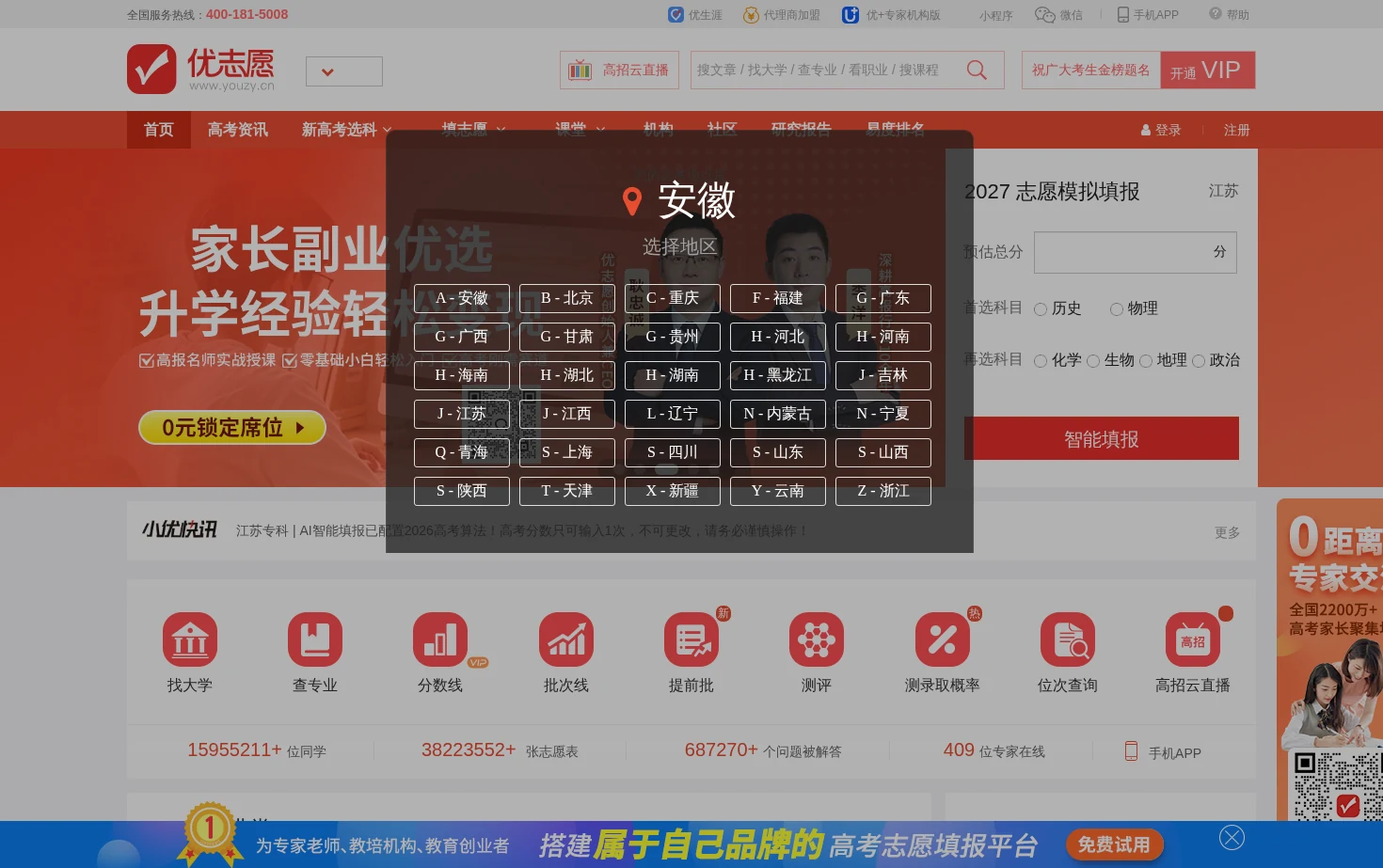The height and width of the screenshot is (868, 1383).
Task: Open the 小程序 link
Action: 995,16
